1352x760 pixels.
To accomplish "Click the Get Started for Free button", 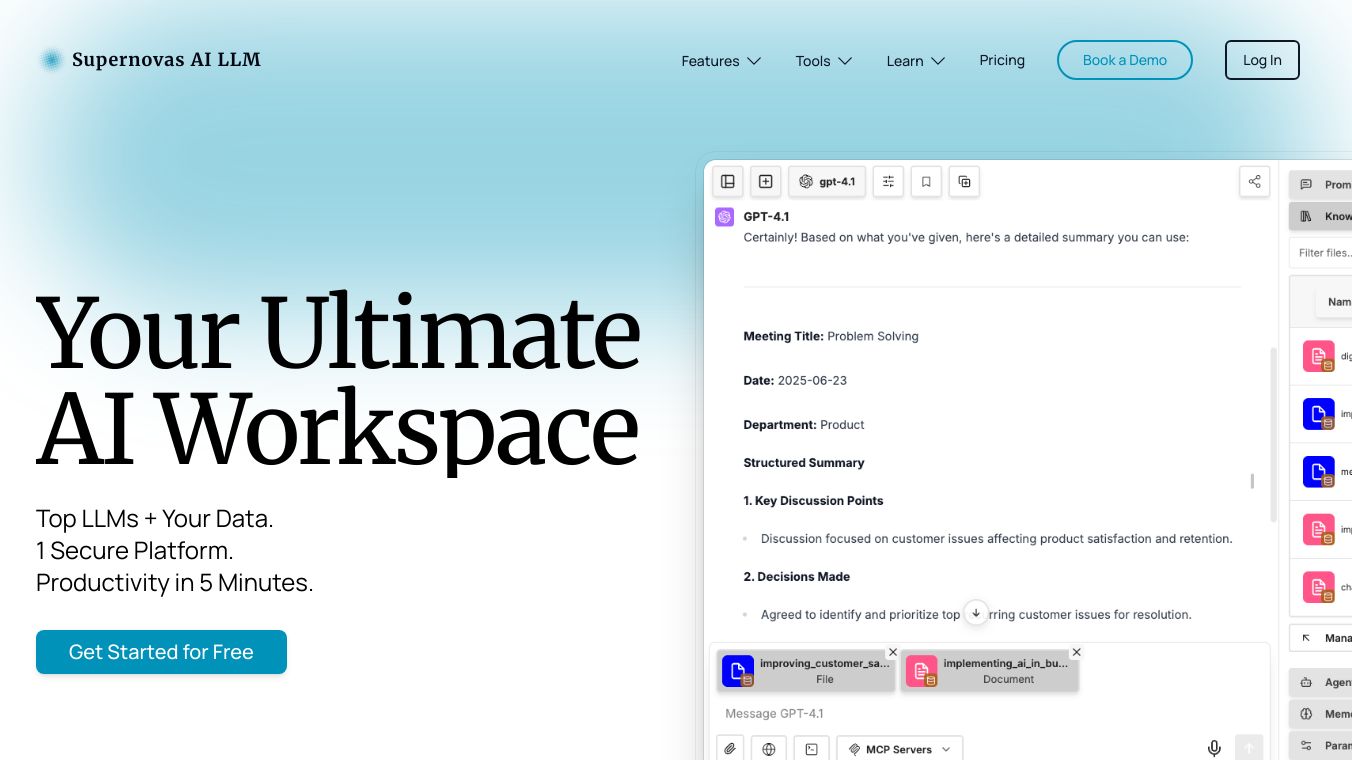I will pyautogui.click(x=161, y=652).
